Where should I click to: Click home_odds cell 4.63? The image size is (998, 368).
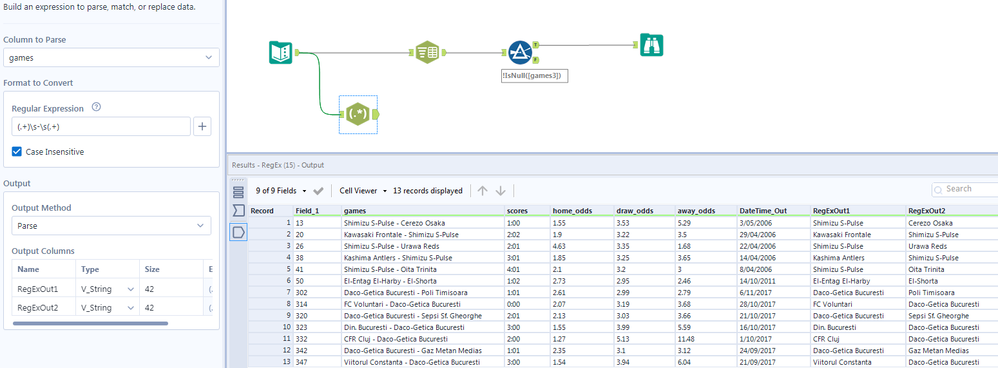point(581,246)
